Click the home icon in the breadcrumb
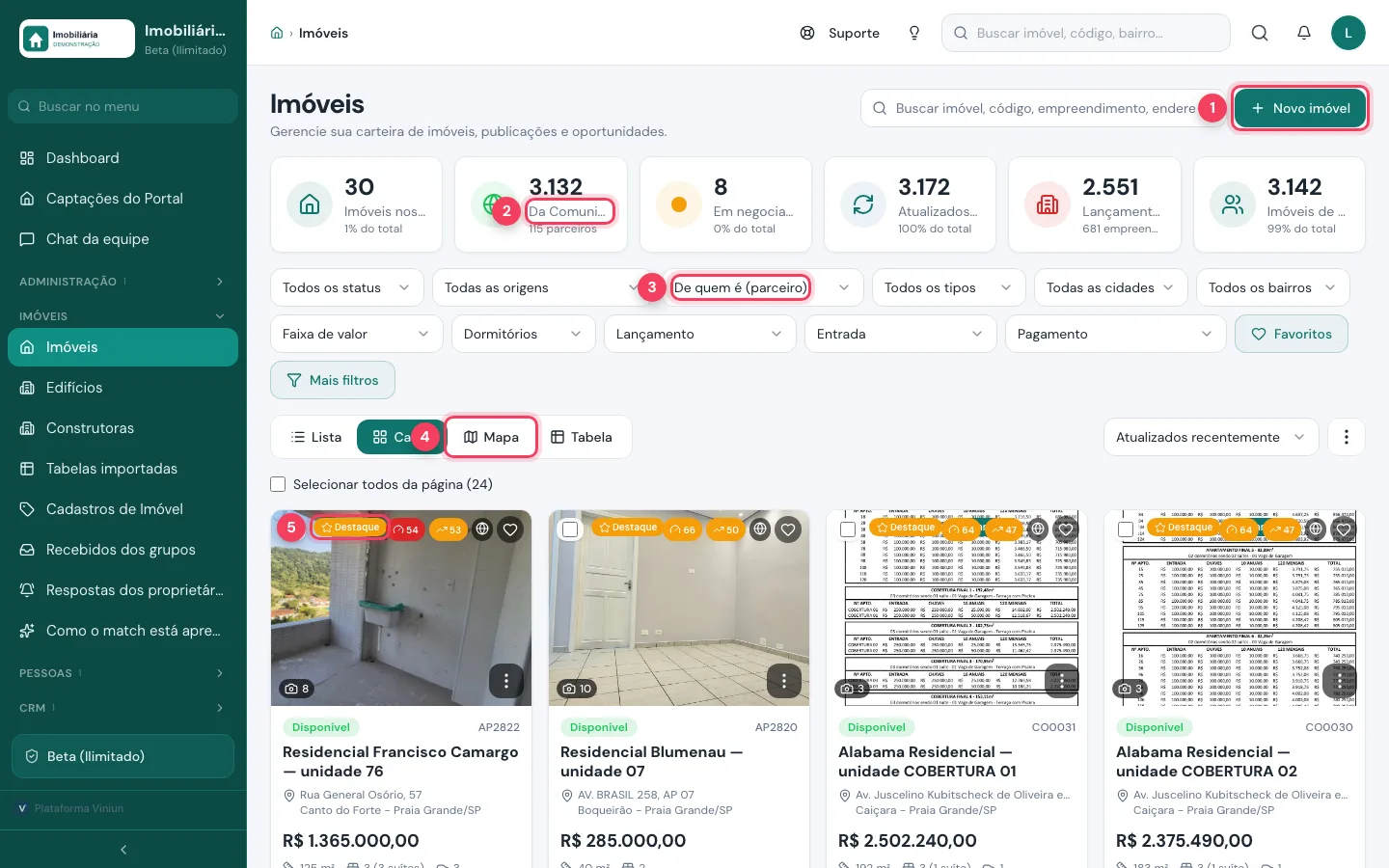The height and width of the screenshot is (868, 1389). coord(277,33)
